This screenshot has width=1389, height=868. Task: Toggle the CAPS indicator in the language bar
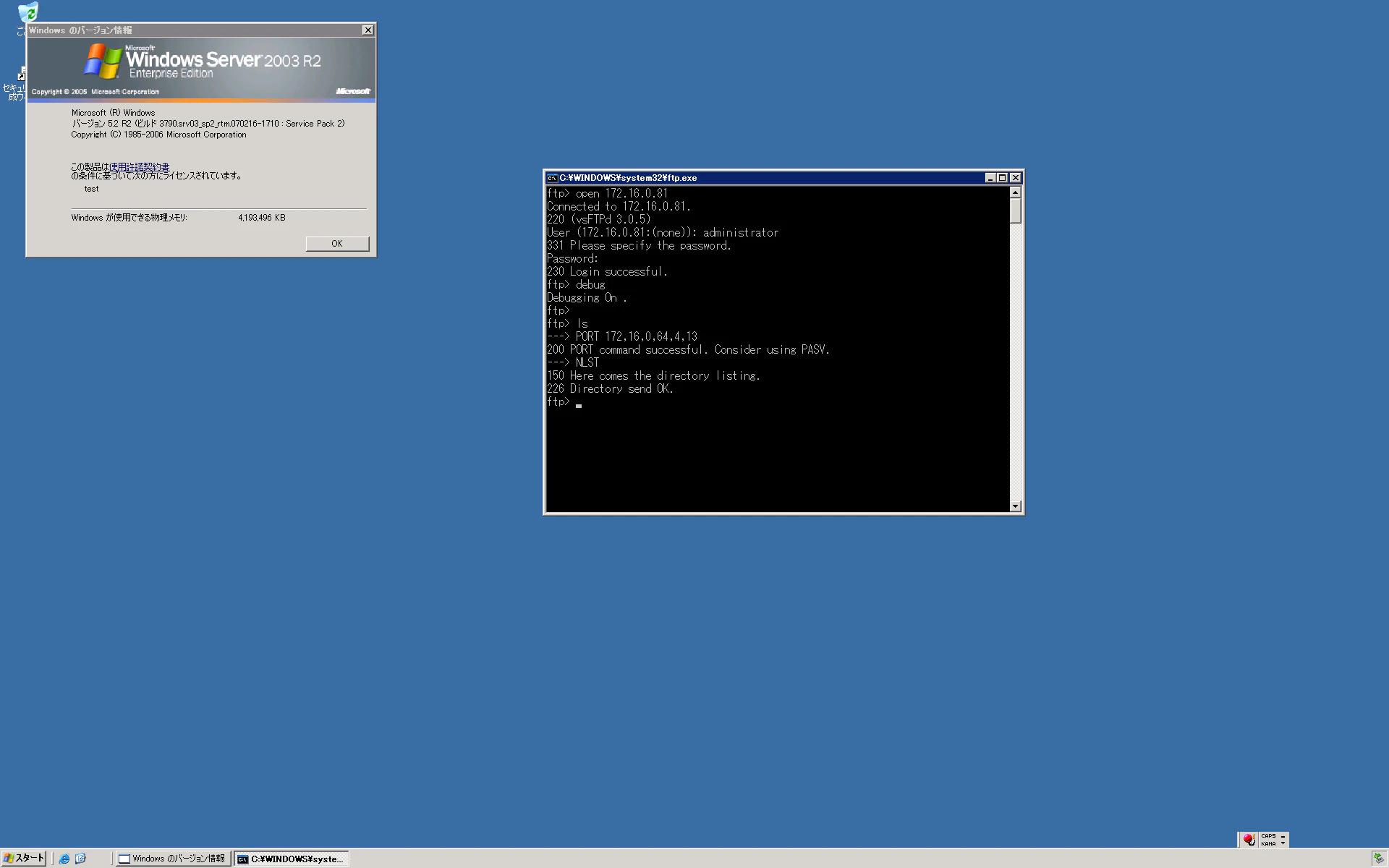pyautogui.click(x=1268, y=836)
